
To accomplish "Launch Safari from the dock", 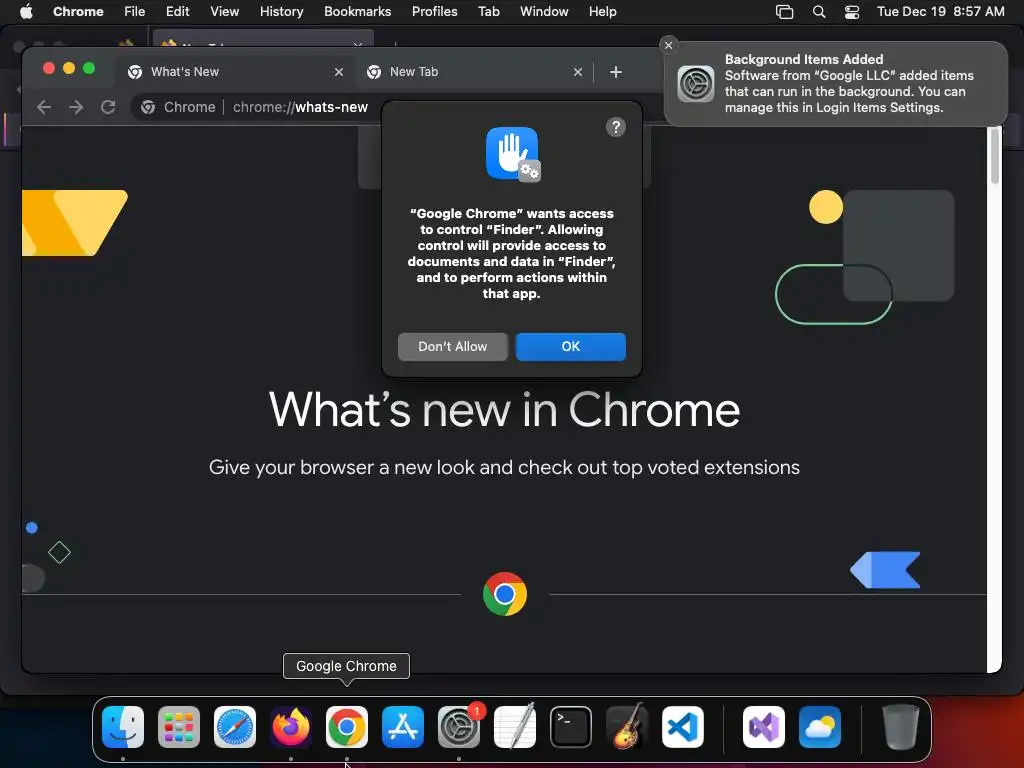I will (x=235, y=727).
